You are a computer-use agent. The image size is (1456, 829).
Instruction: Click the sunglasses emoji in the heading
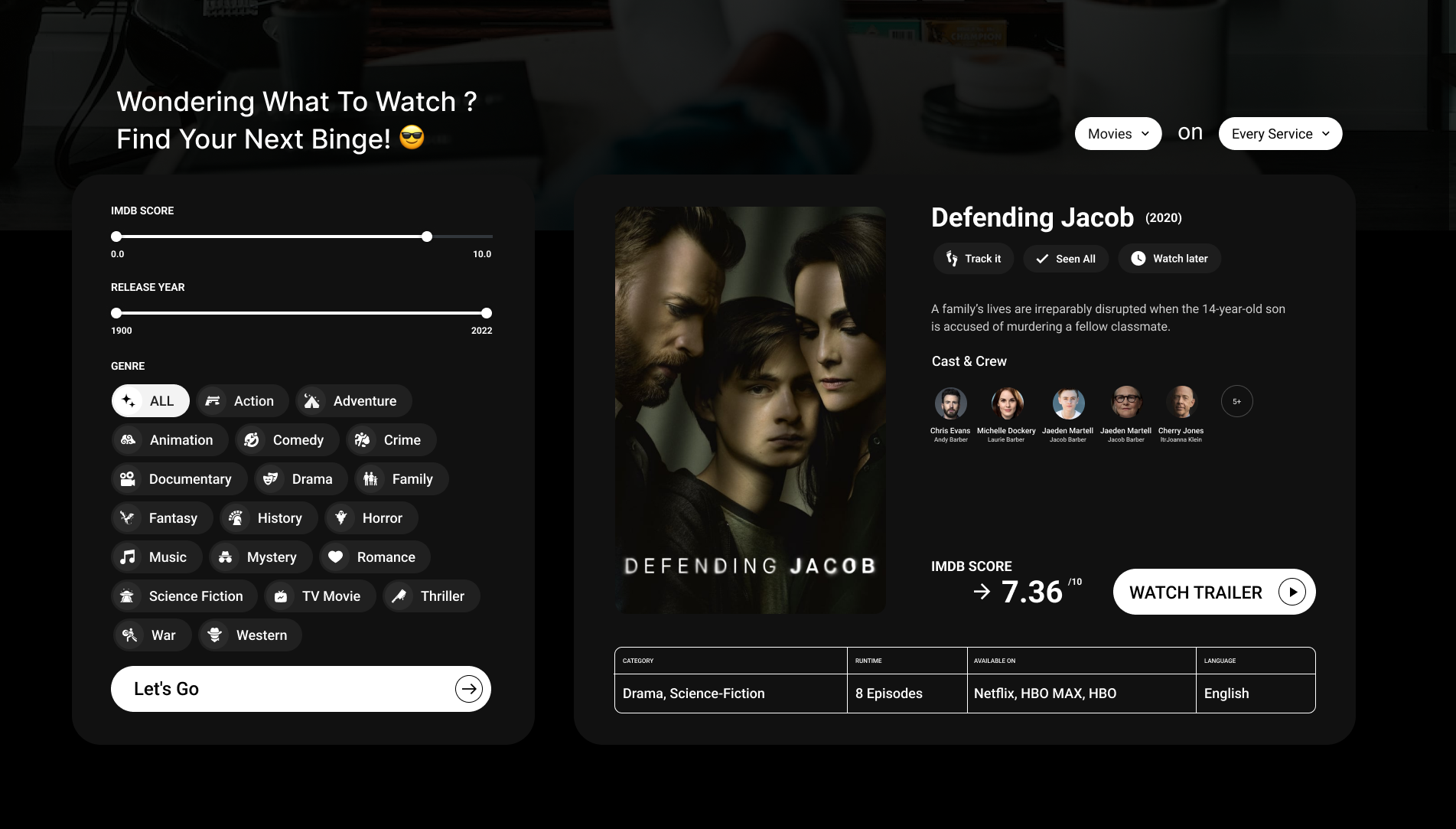(412, 138)
